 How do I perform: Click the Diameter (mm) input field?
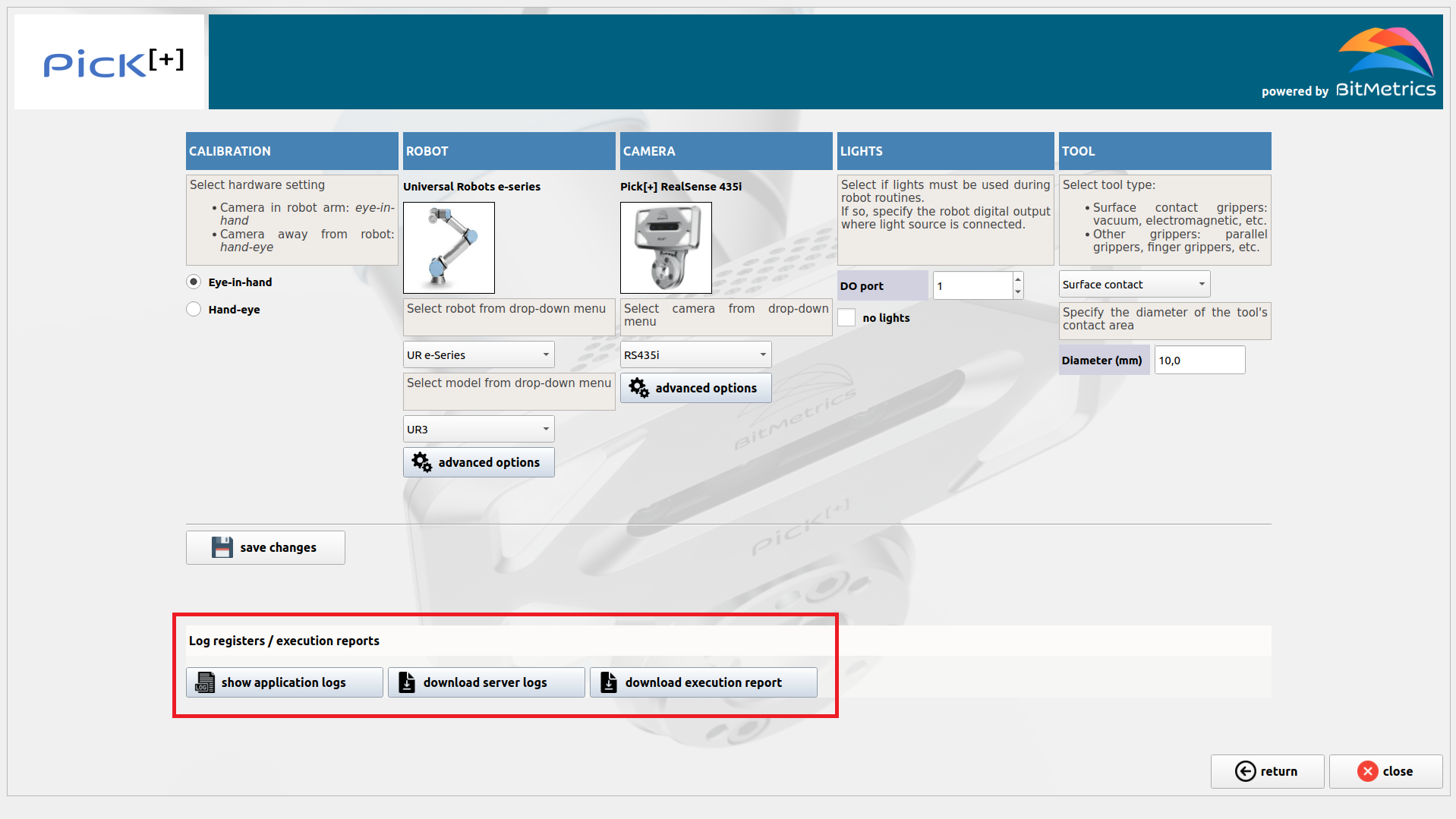pos(1200,361)
